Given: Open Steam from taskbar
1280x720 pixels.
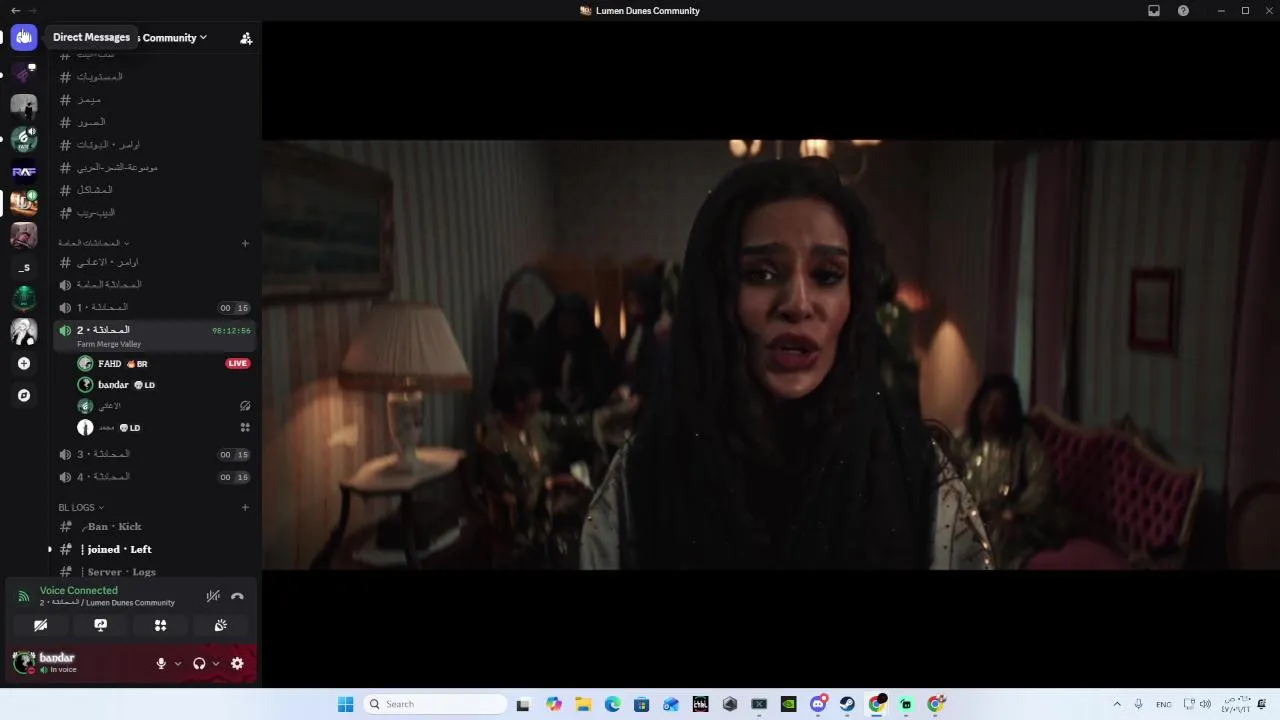Looking at the screenshot, I should pos(847,704).
